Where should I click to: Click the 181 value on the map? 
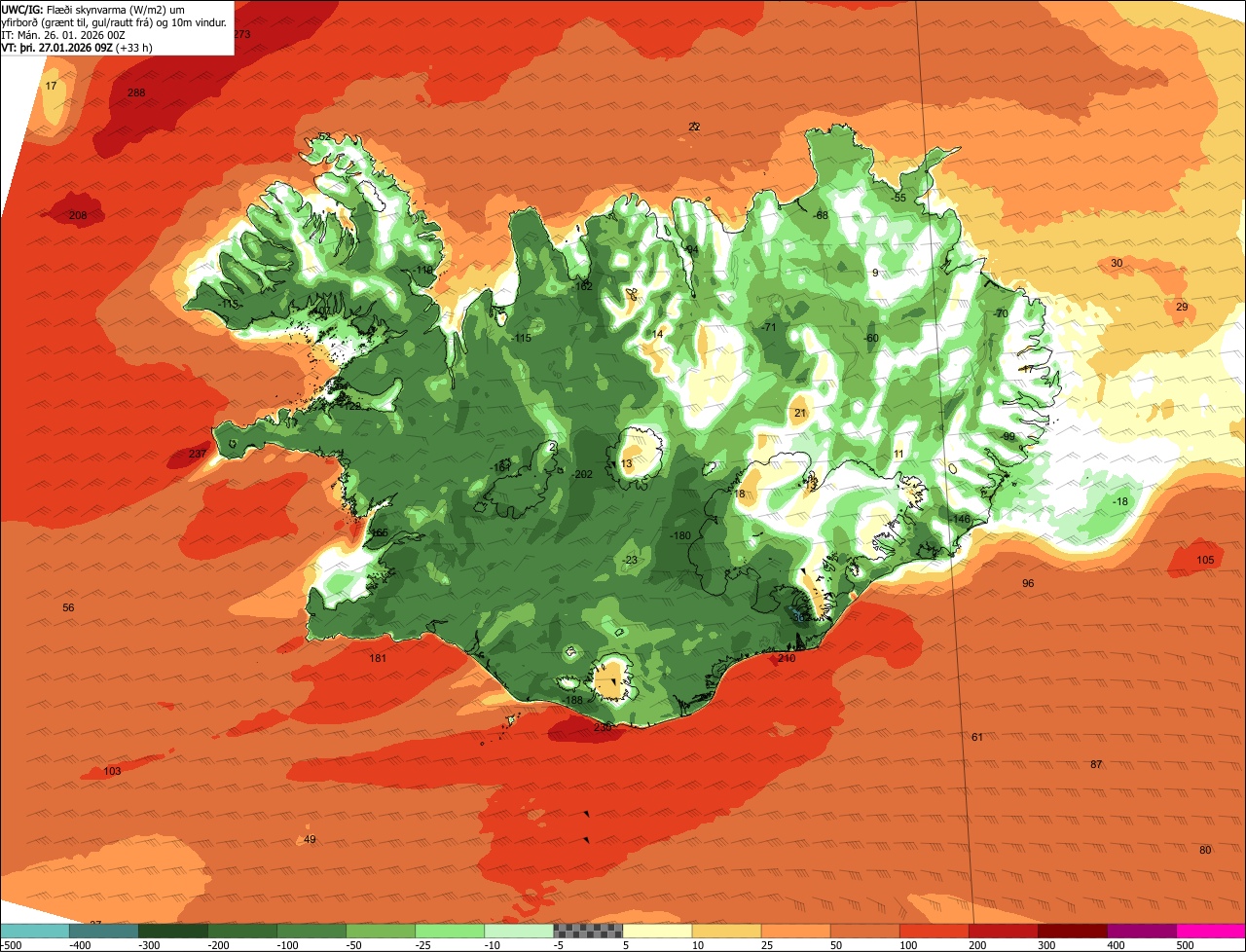[x=378, y=659]
